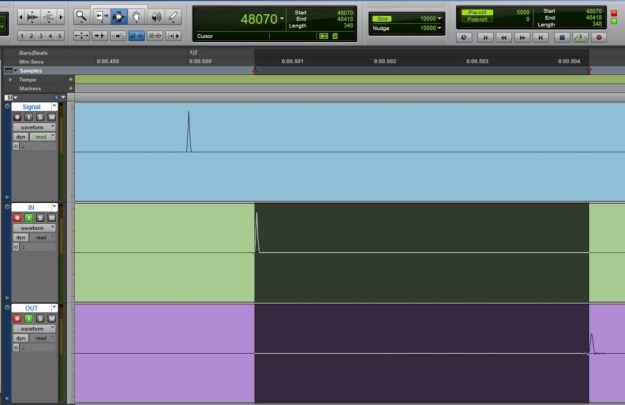Toggle Zoom Toggle button

coord(81,36)
